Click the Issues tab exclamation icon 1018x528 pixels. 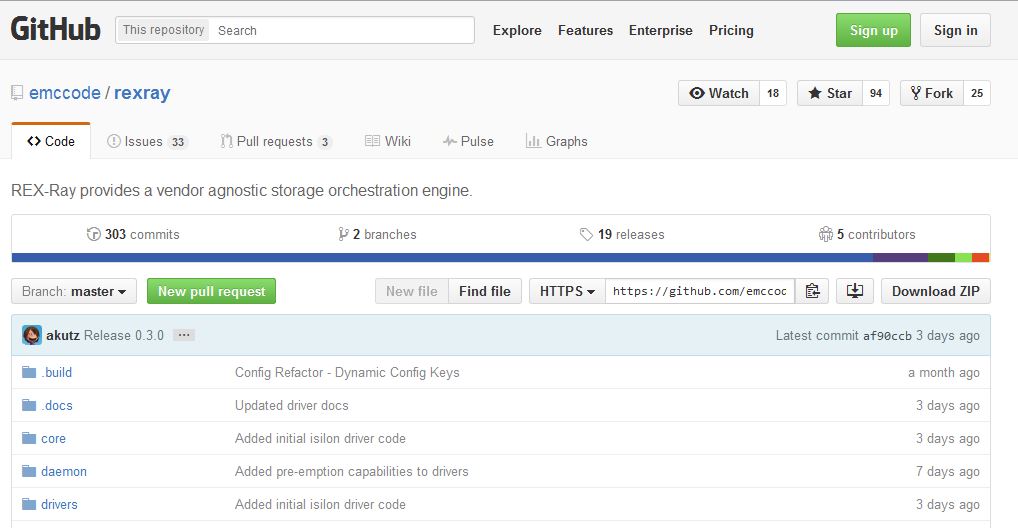pyautogui.click(x=114, y=141)
